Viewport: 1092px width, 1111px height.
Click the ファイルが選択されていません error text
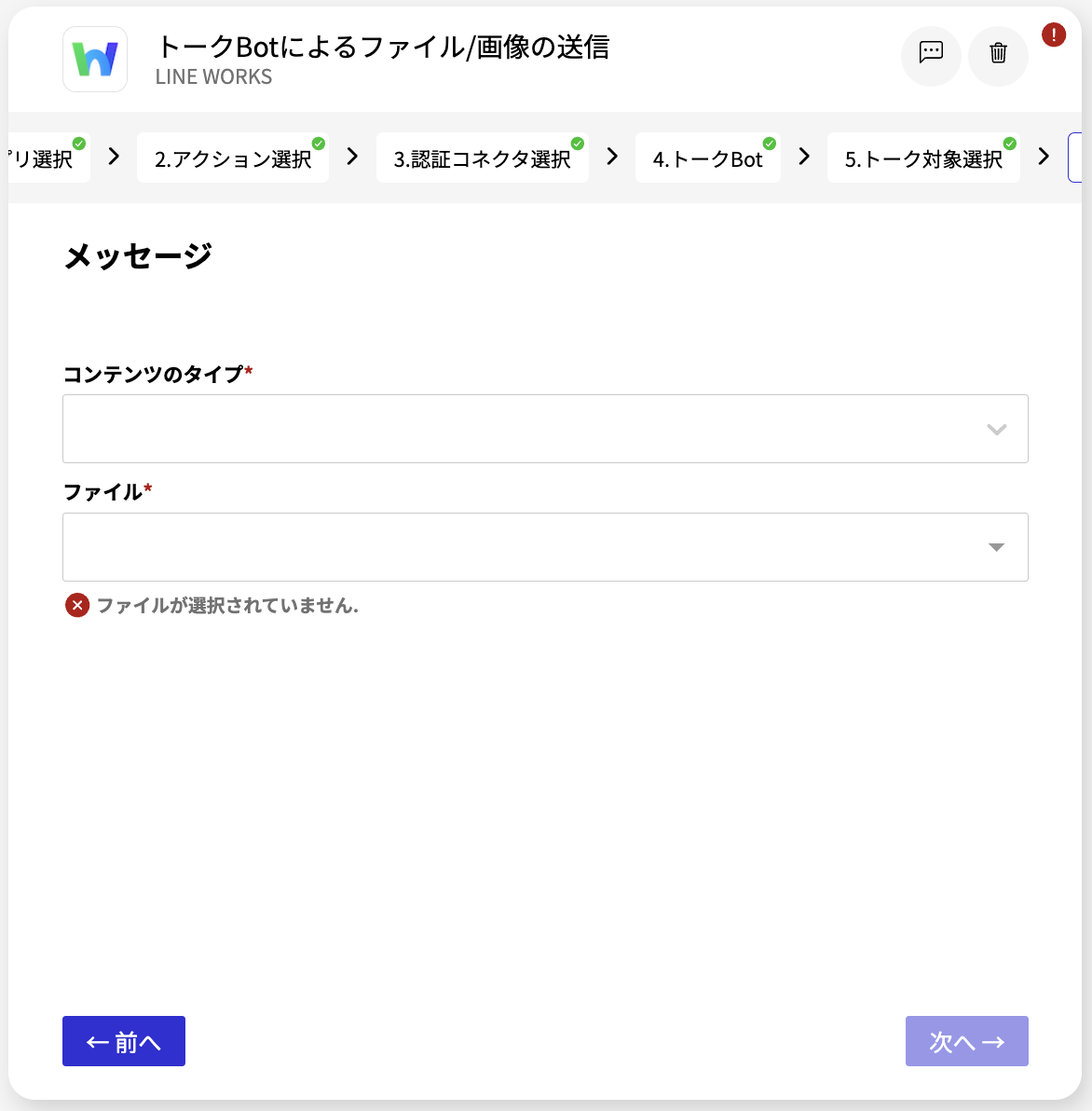click(x=227, y=605)
